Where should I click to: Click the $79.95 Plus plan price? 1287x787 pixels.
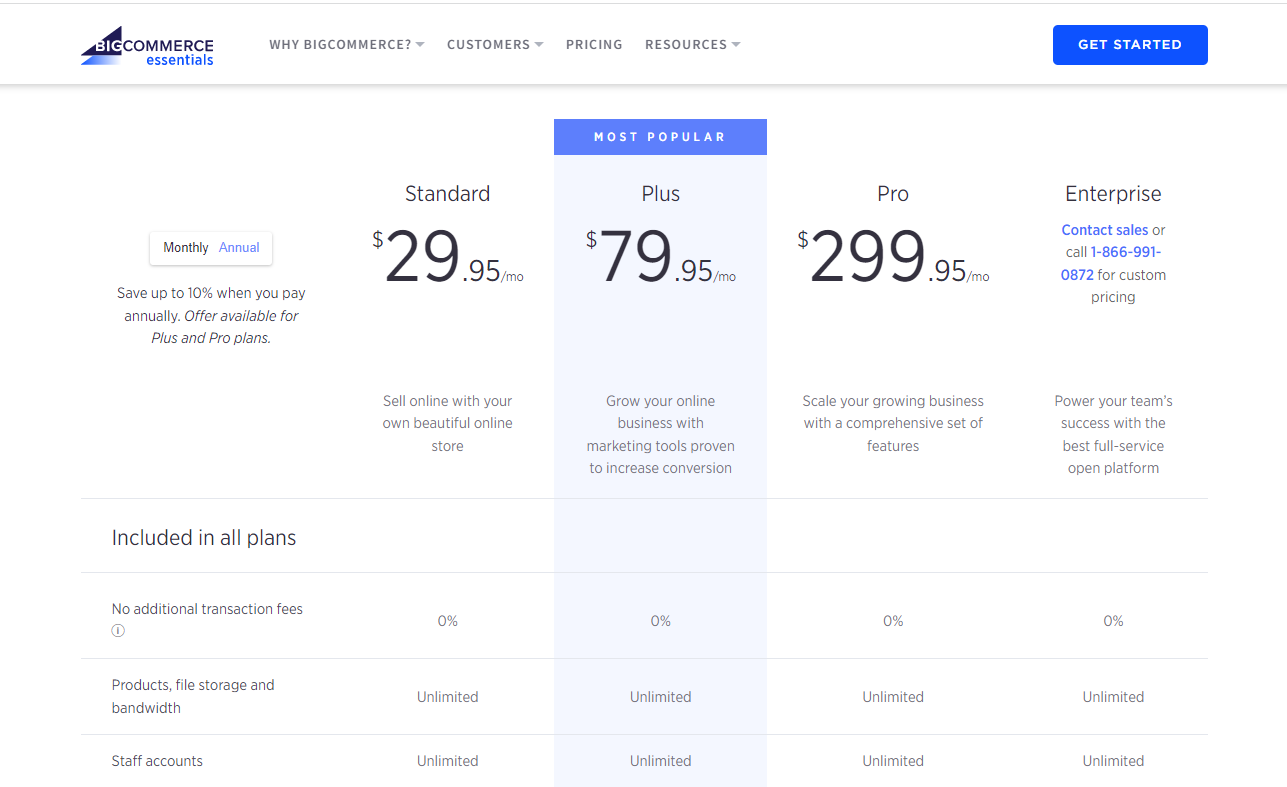click(661, 258)
